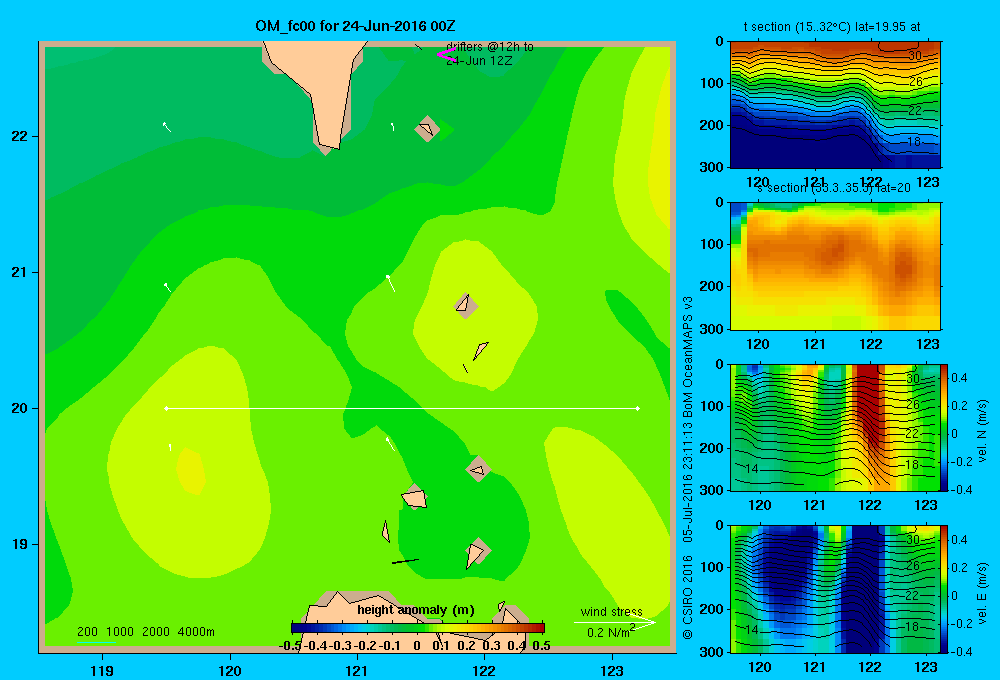Viewport: 1000px width, 680px height.
Task: Click the 'wind stress' label
Action: click(x=612, y=612)
